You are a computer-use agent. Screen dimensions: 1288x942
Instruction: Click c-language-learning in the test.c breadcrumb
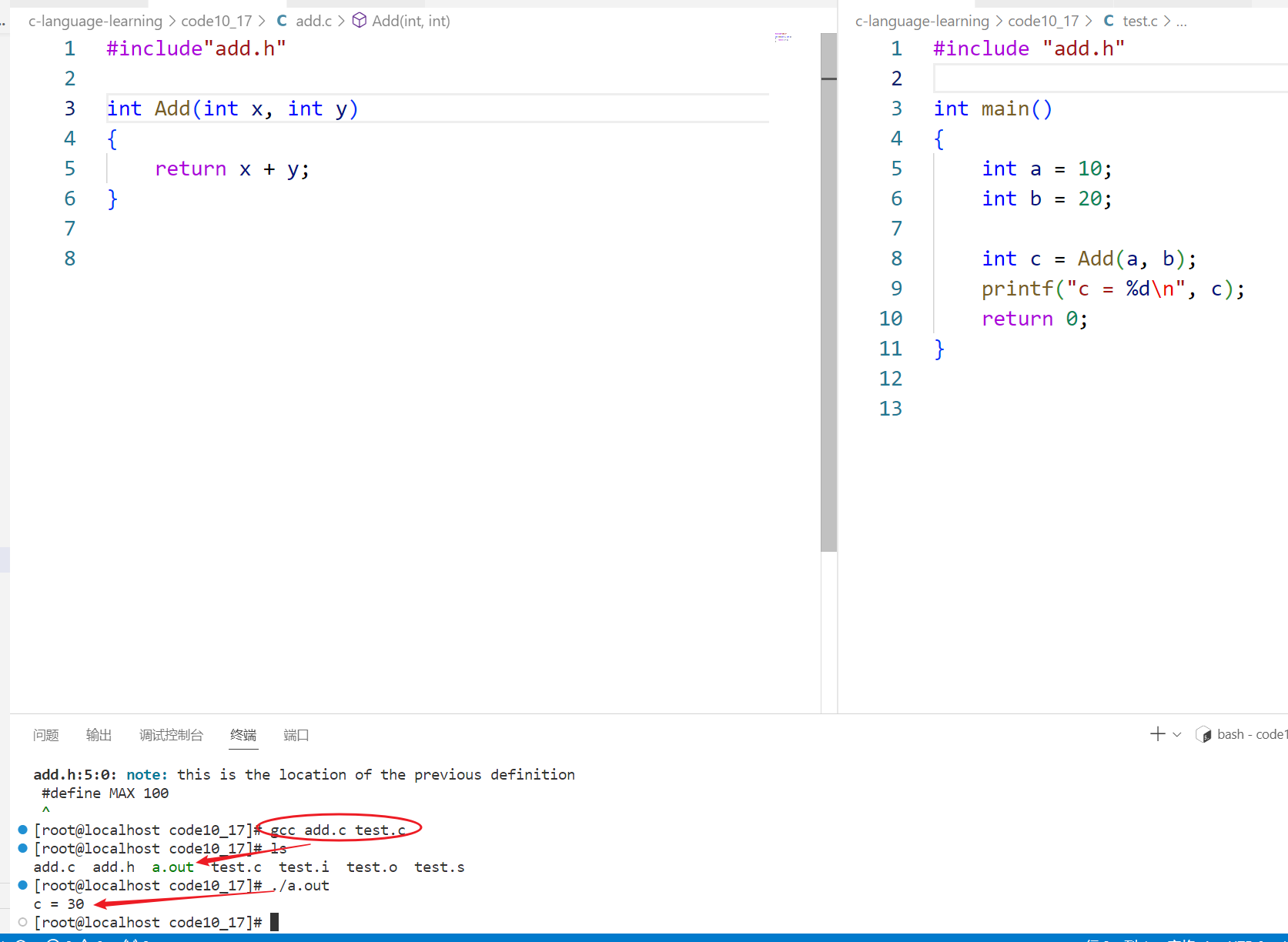click(922, 21)
